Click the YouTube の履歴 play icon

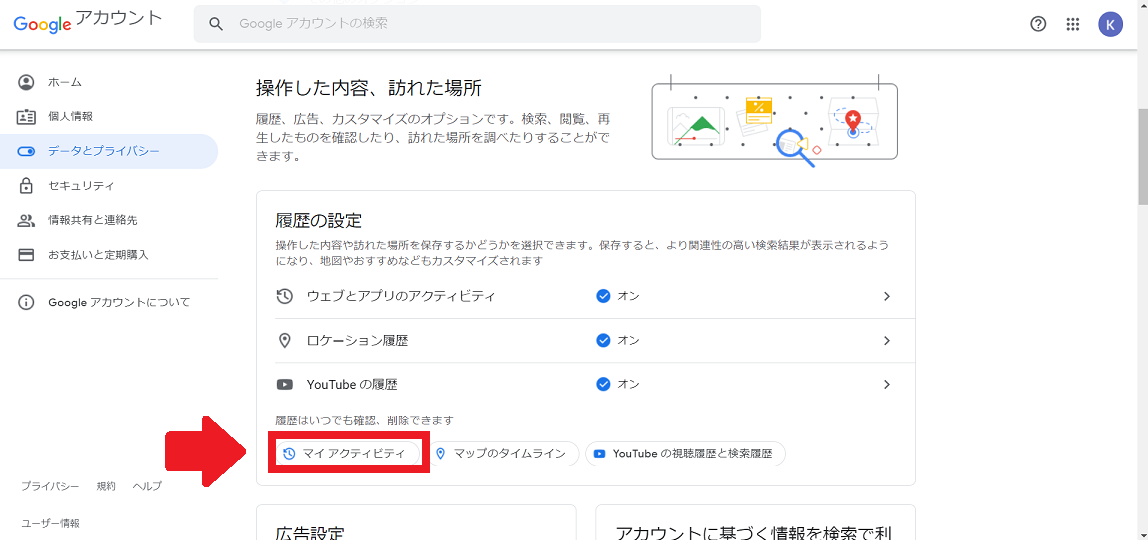tap(285, 384)
